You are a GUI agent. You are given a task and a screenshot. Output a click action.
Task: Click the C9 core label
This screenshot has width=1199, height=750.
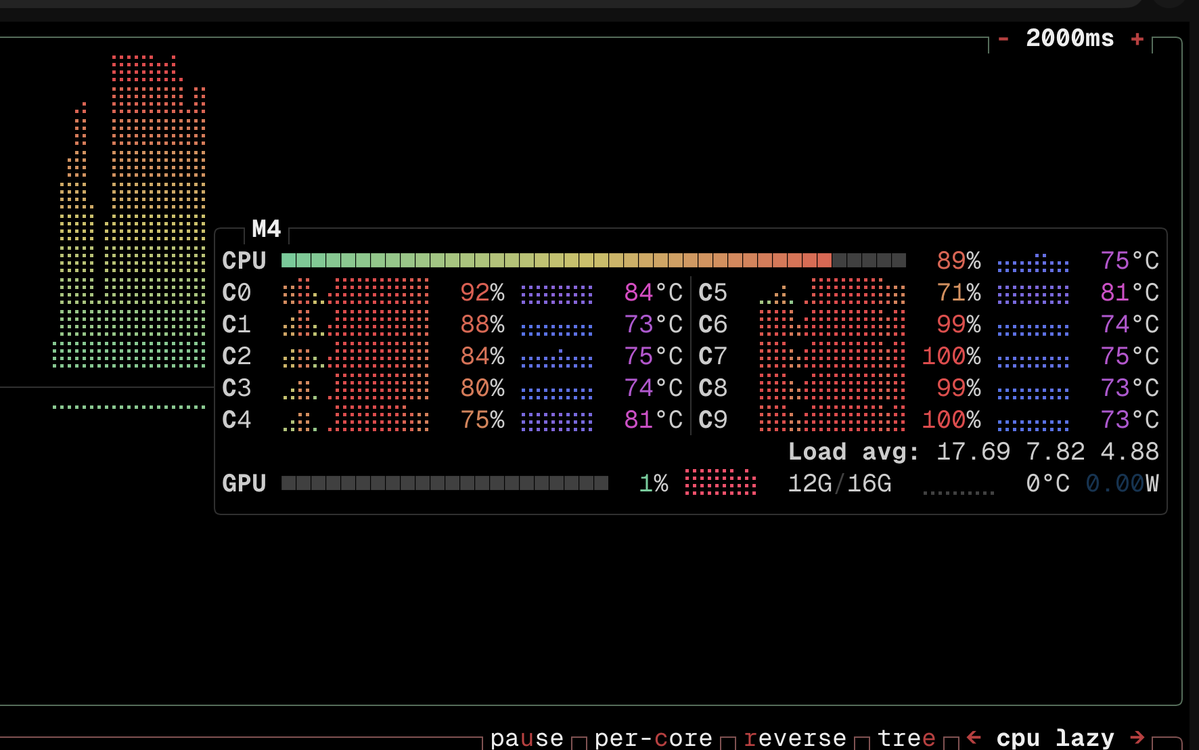(713, 420)
